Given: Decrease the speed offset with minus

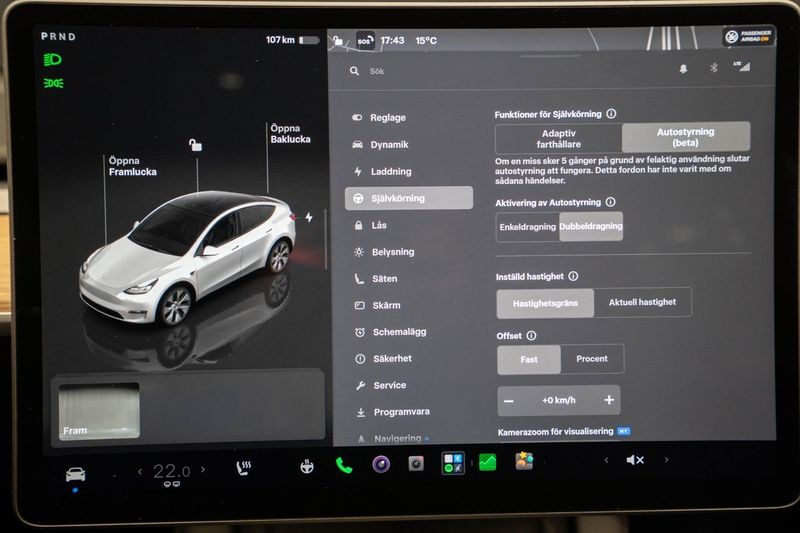Looking at the screenshot, I should (x=509, y=401).
